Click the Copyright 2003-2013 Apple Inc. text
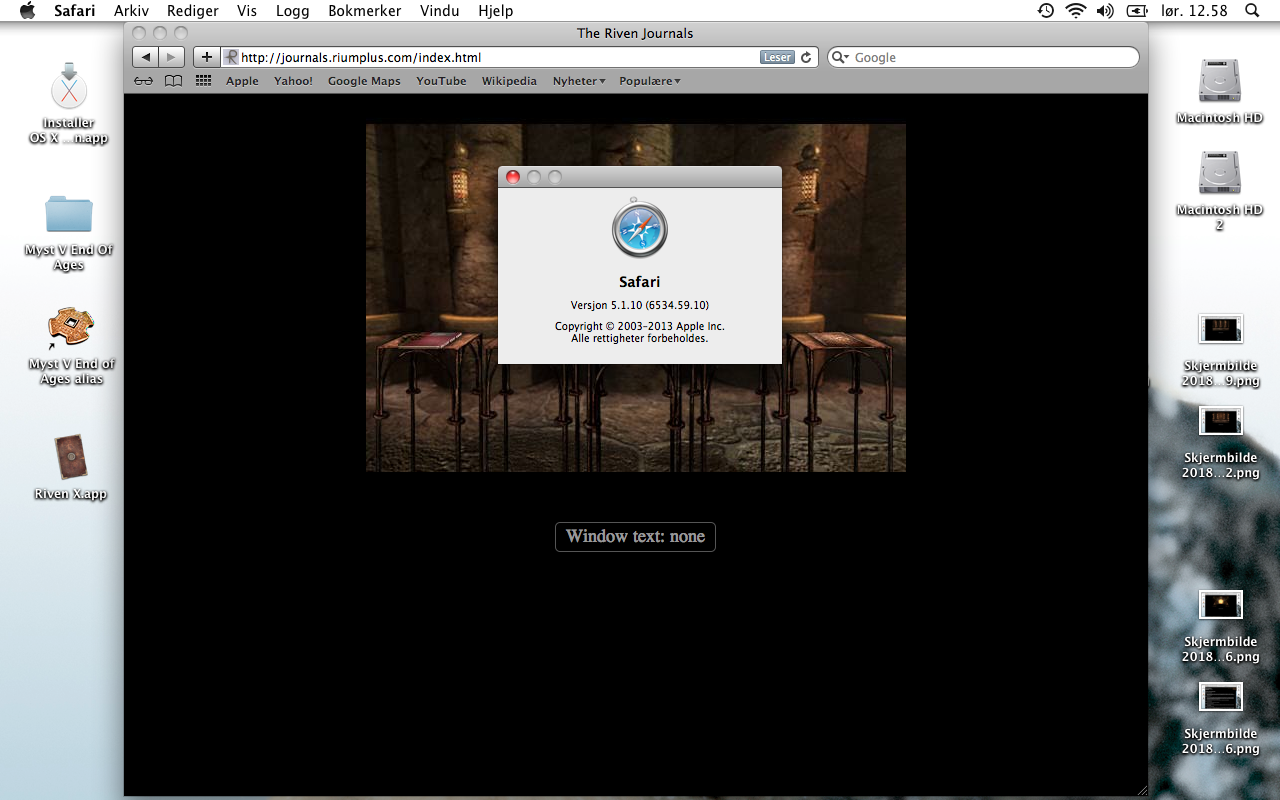The width and height of the screenshot is (1280, 800). pyautogui.click(x=640, y=326)
